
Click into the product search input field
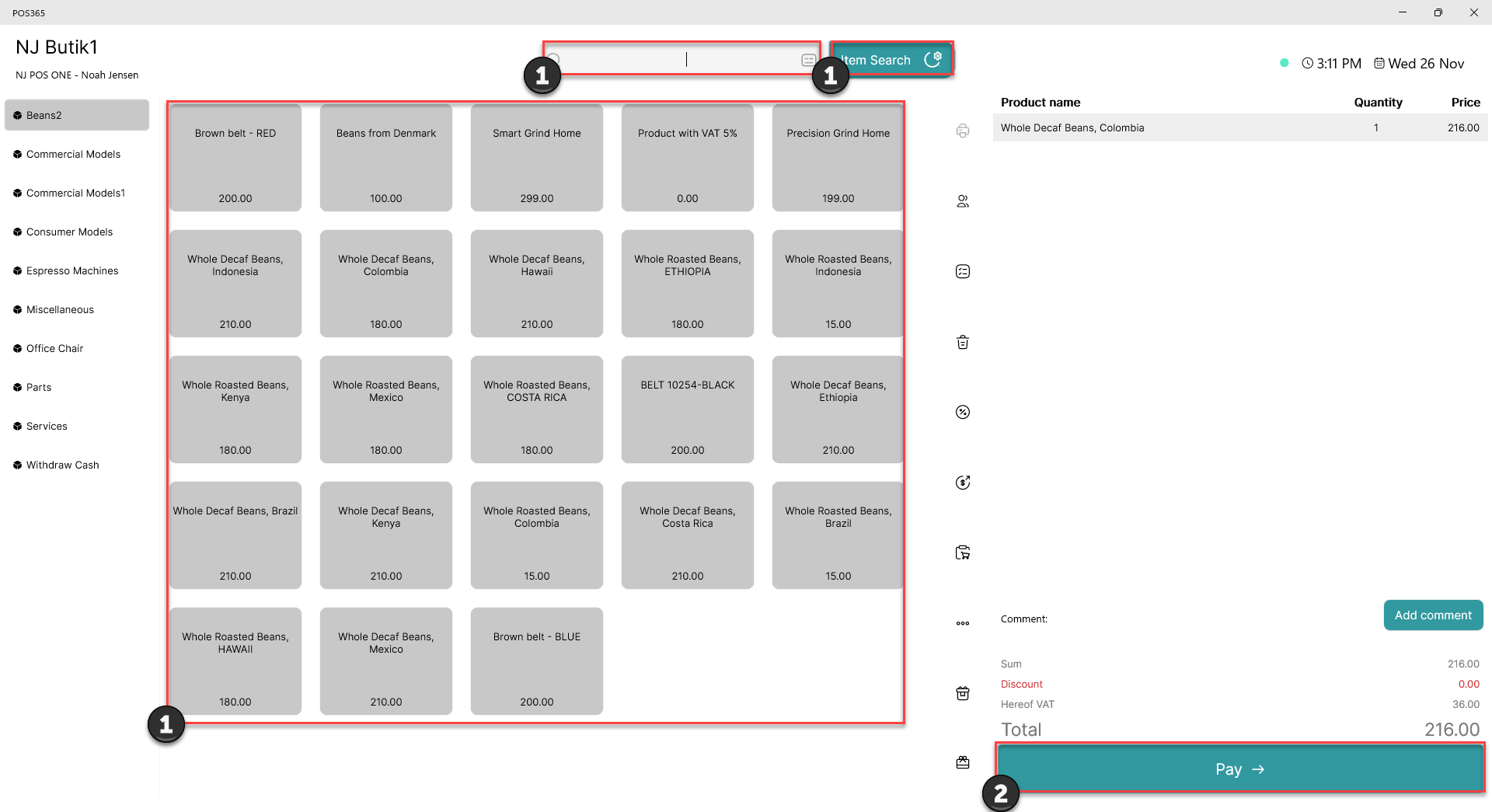[681, 59]
